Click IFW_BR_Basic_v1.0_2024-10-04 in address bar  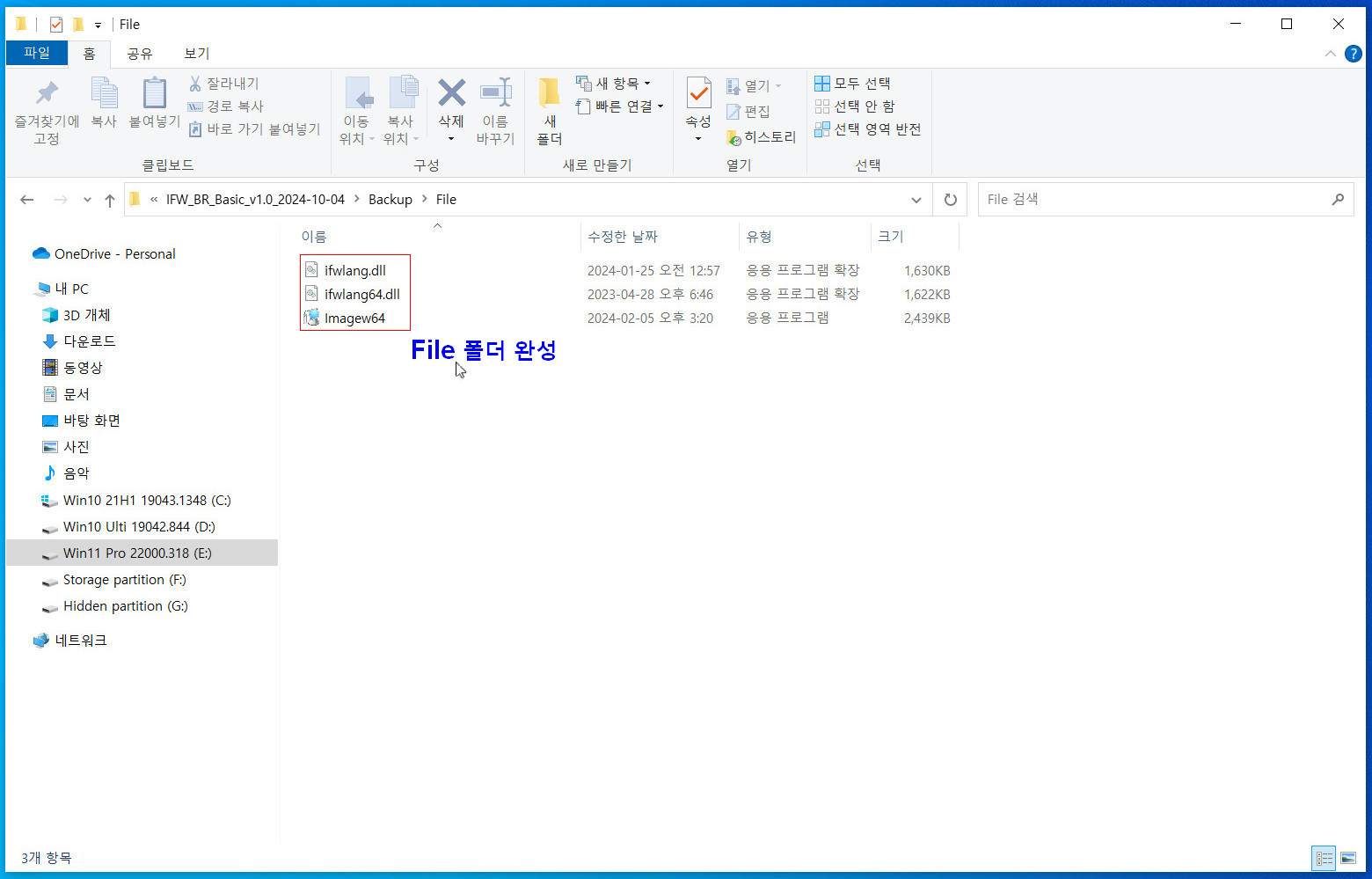pyautogui.click(x=255, y=200)
